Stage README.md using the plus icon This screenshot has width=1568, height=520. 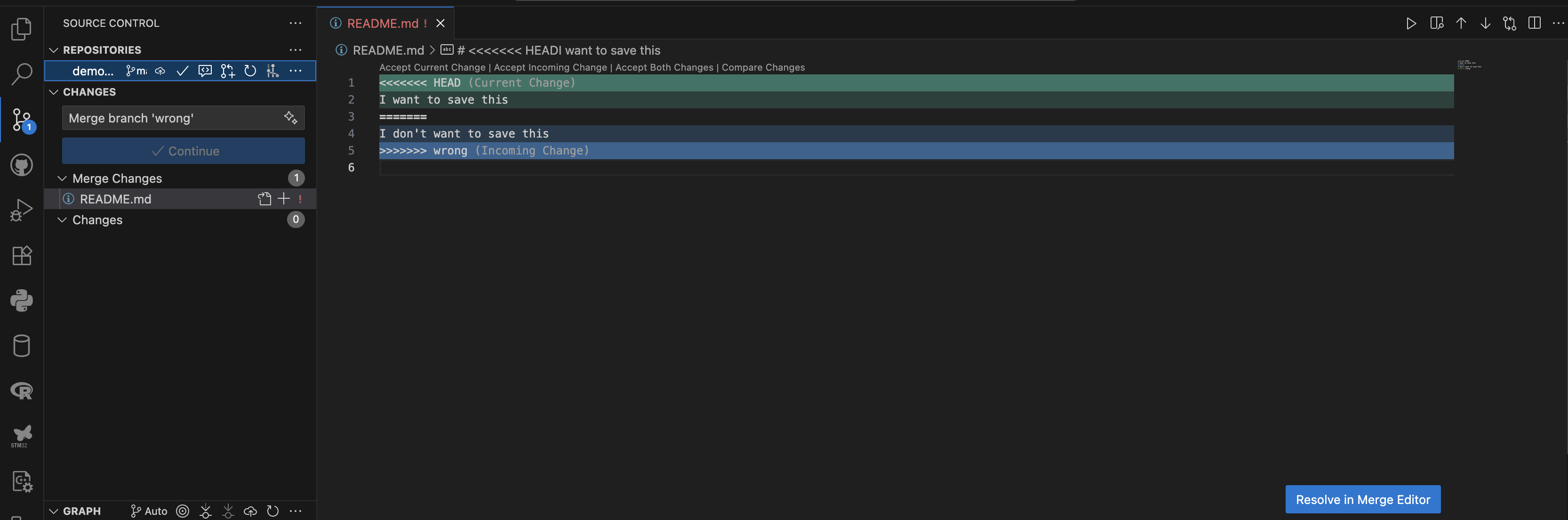283,198
